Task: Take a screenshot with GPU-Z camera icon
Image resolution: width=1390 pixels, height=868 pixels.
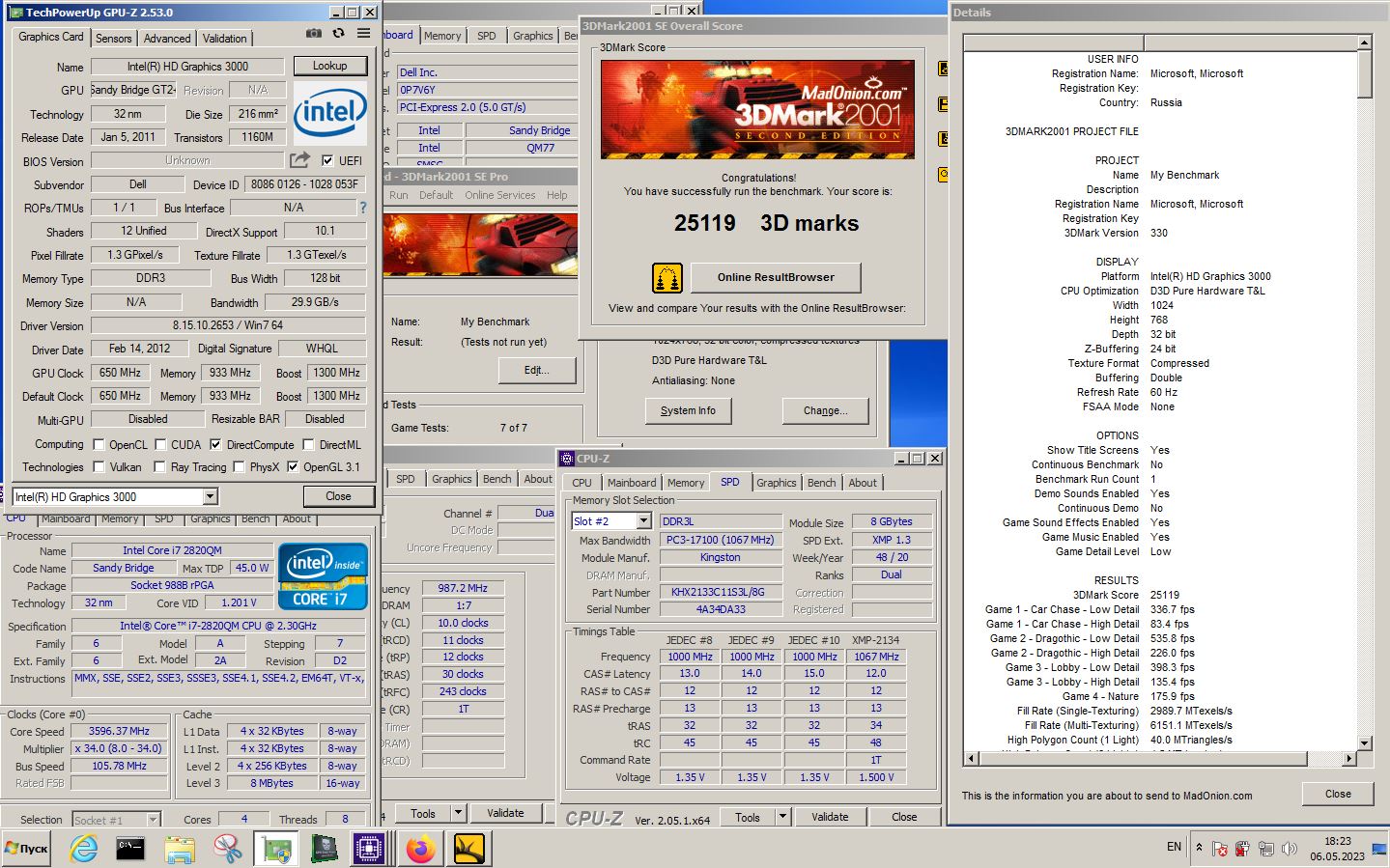Action: click(x=314, y=33)
